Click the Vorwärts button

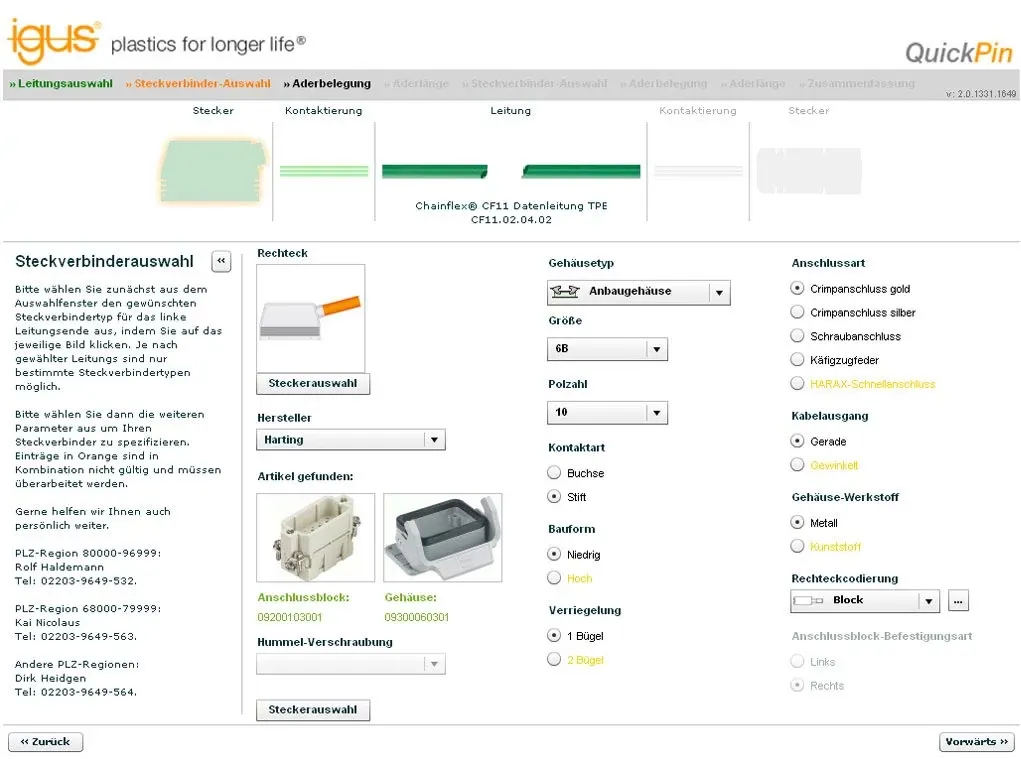click(975, 741)
